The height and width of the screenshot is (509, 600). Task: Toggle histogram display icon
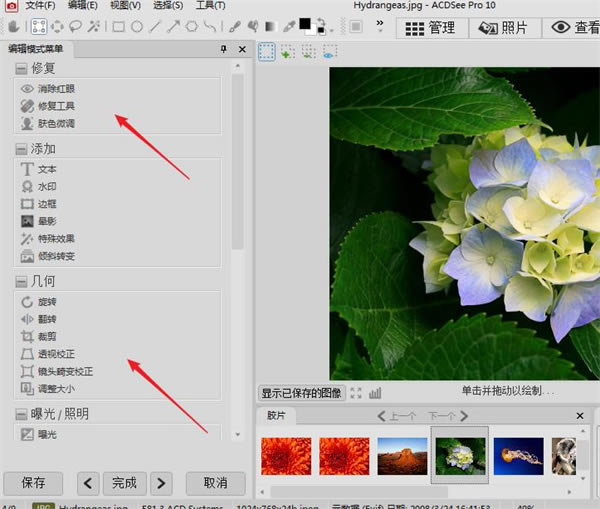click(x=375, y=393)
